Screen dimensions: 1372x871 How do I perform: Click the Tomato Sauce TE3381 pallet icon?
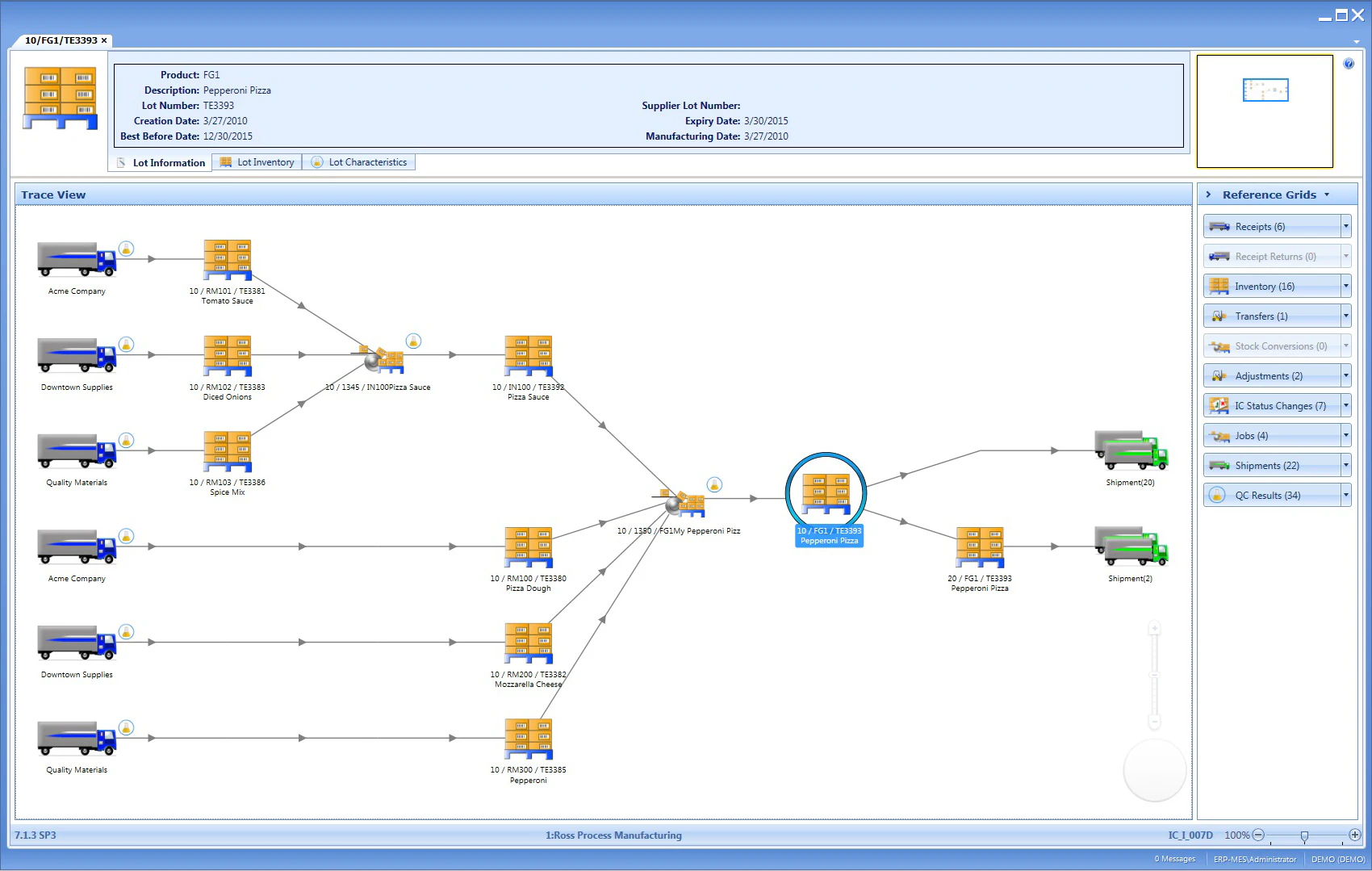(227, 260)
